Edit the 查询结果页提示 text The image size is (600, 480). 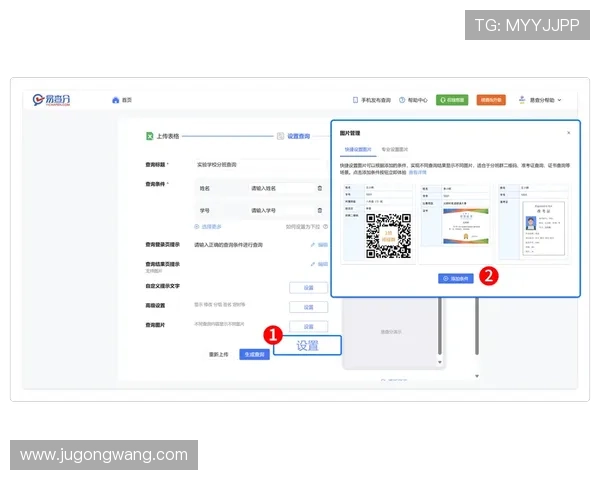(320, 264)
